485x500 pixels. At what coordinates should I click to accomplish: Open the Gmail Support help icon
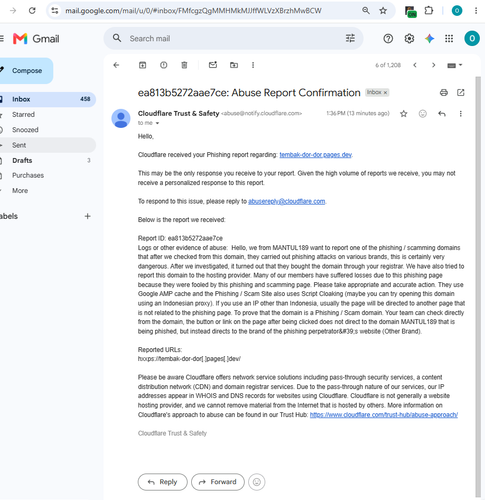pyautogui.click(x=388, y=39)
